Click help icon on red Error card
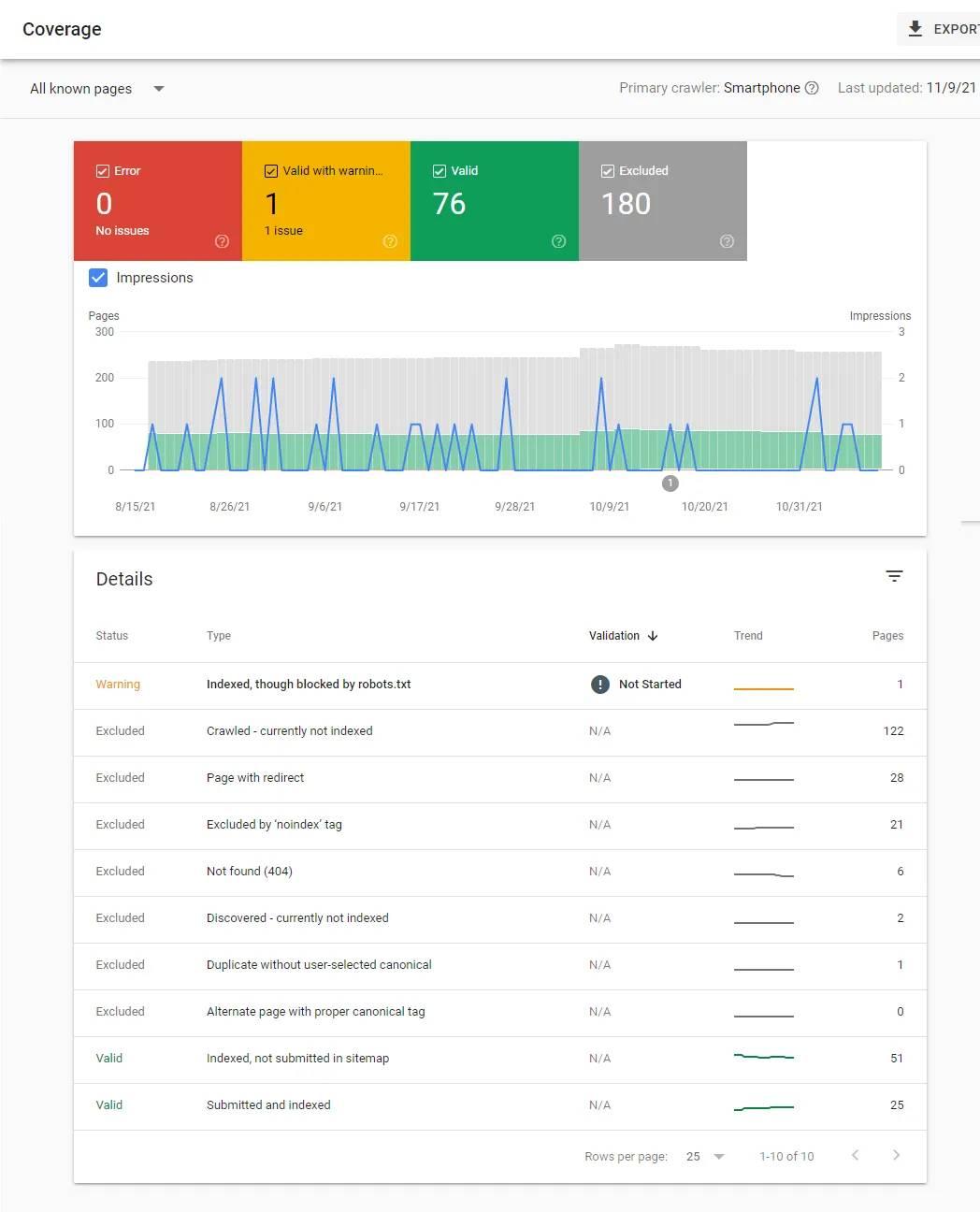Screen dimensions: 980x1212 click(222, 241)
